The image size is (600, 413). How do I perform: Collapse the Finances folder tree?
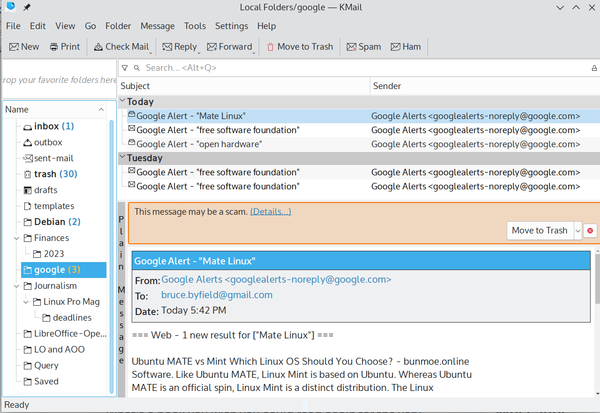[x=16, y=238]
